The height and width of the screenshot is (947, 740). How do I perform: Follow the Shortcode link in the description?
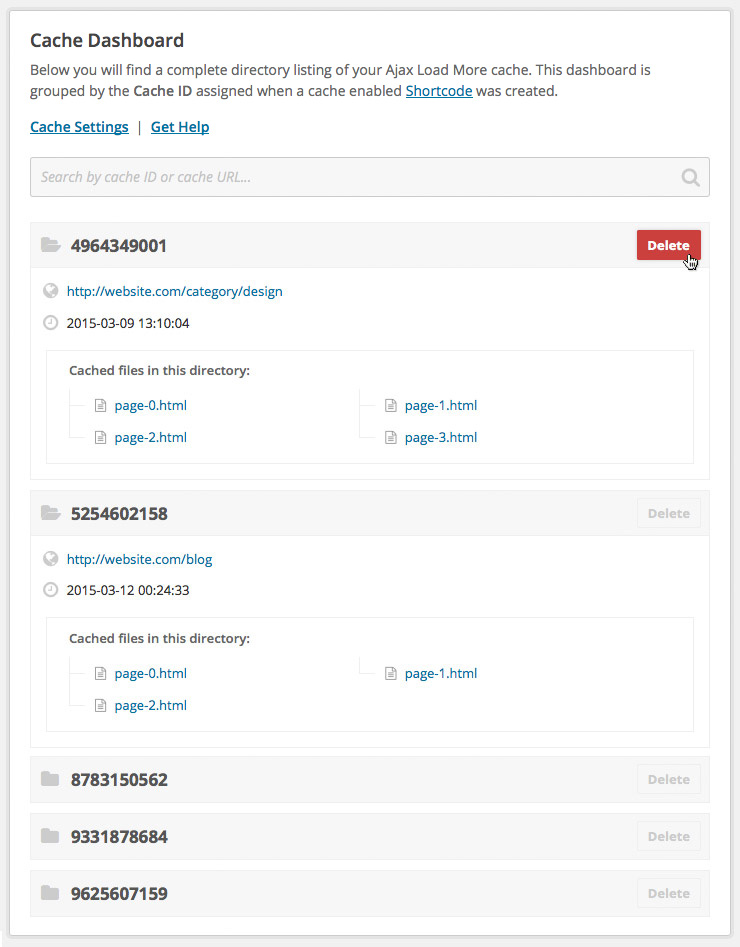coord(439,91)
